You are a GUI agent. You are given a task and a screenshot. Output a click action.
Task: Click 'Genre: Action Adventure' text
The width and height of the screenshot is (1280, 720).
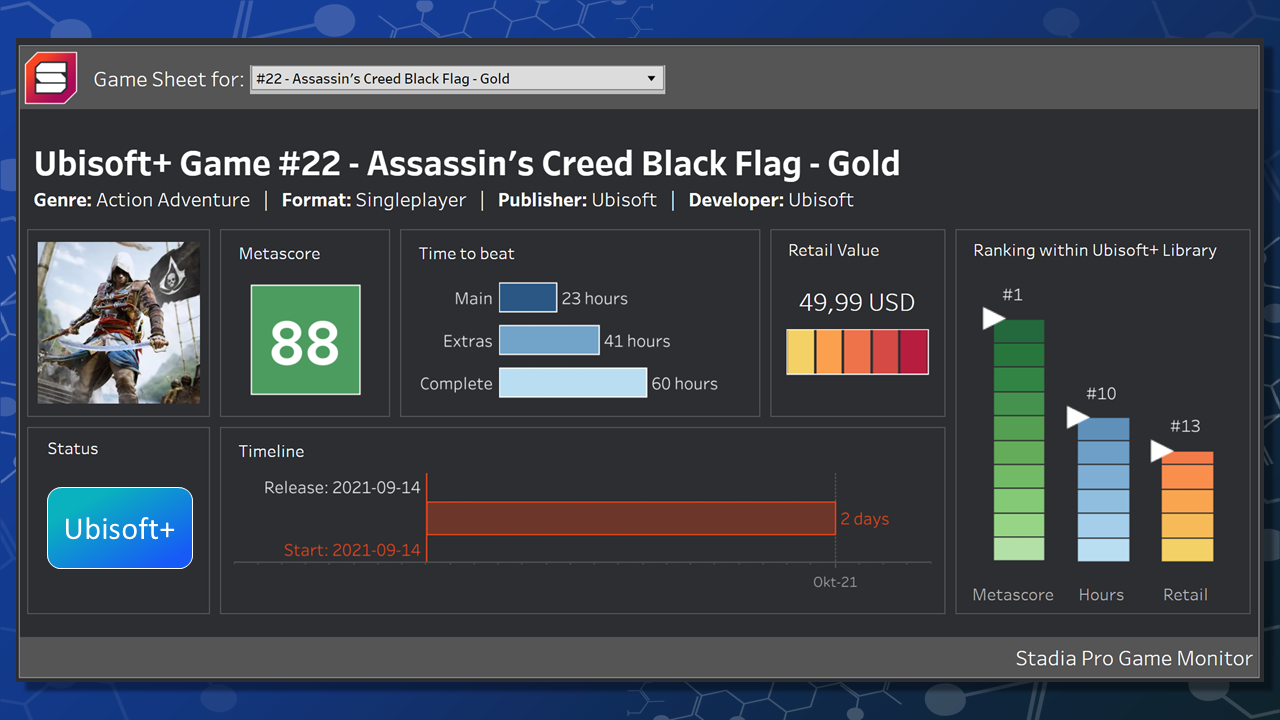click(142, 200)
